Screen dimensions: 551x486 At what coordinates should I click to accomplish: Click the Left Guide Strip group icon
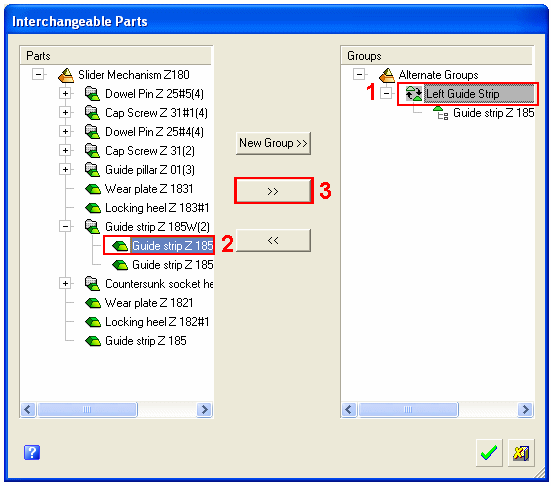tap(414, 94)
